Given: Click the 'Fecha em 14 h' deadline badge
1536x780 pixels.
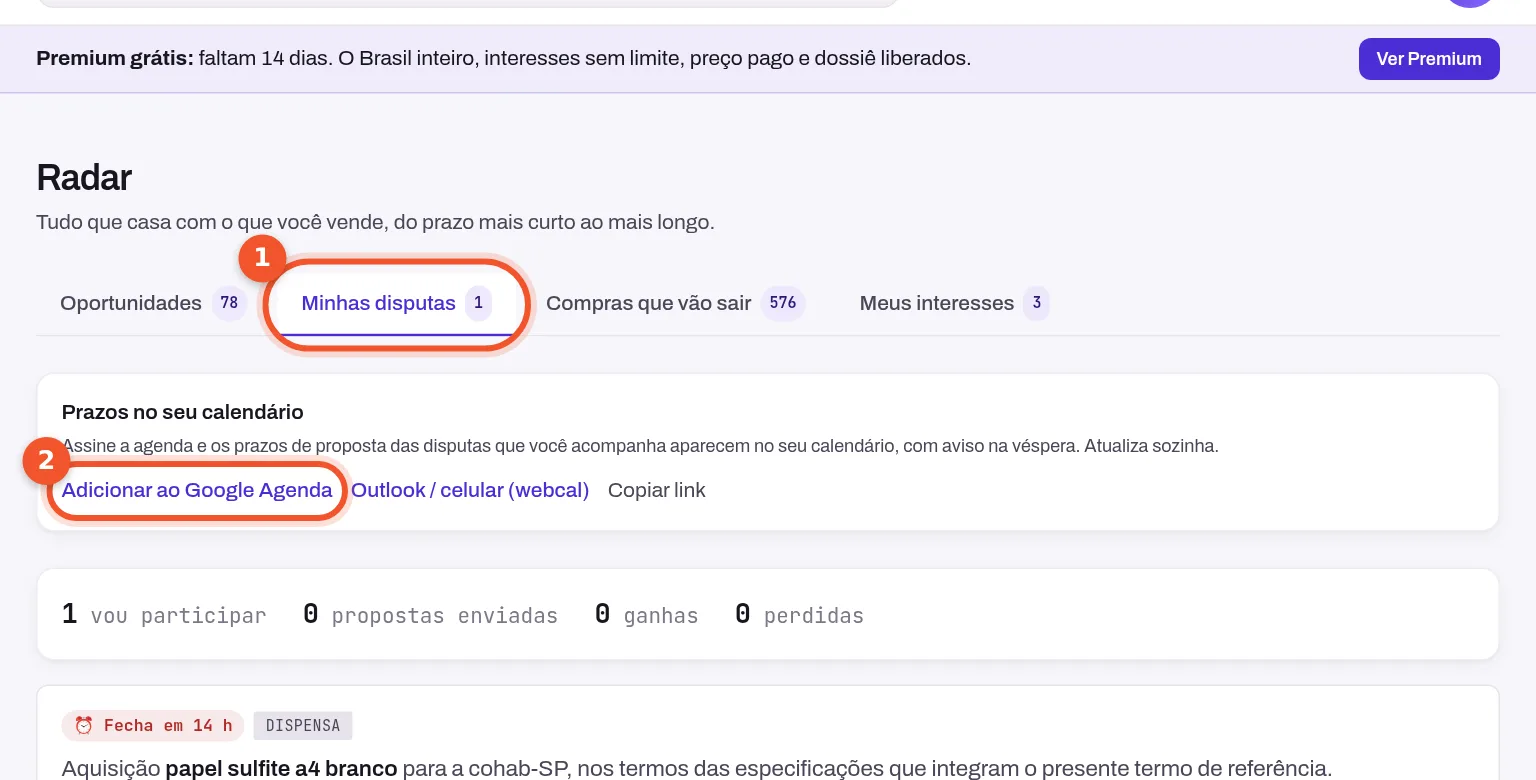Looking at the screenshot, I should point(154,725).
